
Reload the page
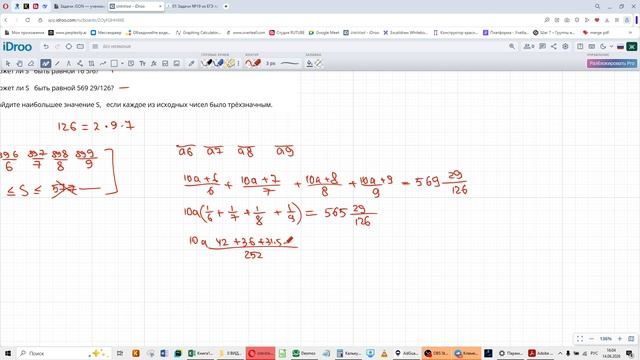pos(27,20)
